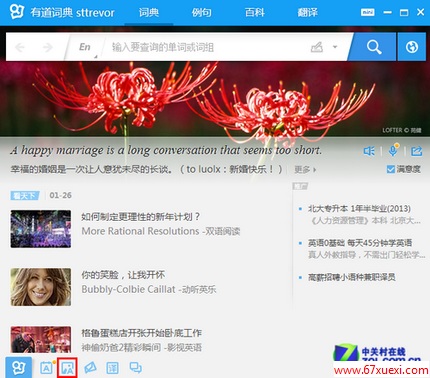Open the 译 translation icon in bottom toolbar

coord(112,368)
